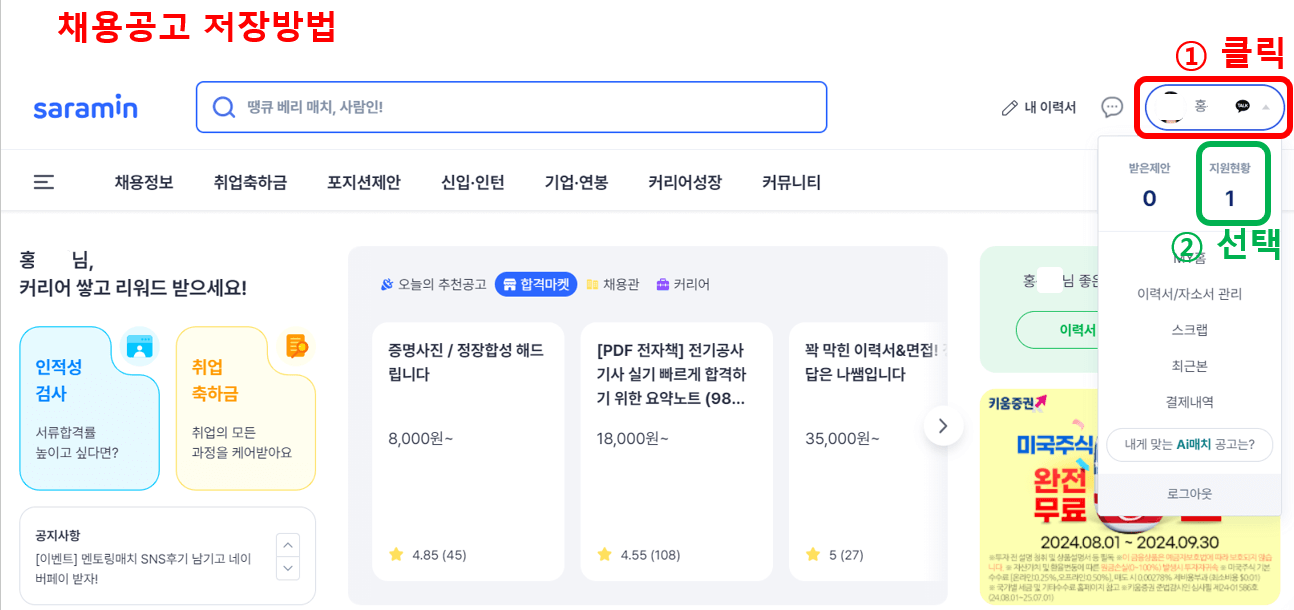The height and width of the screenshot is (610, 1294).
Task: Select 스크랩 in the profile dropdown menu
Action: [1188, 330]
